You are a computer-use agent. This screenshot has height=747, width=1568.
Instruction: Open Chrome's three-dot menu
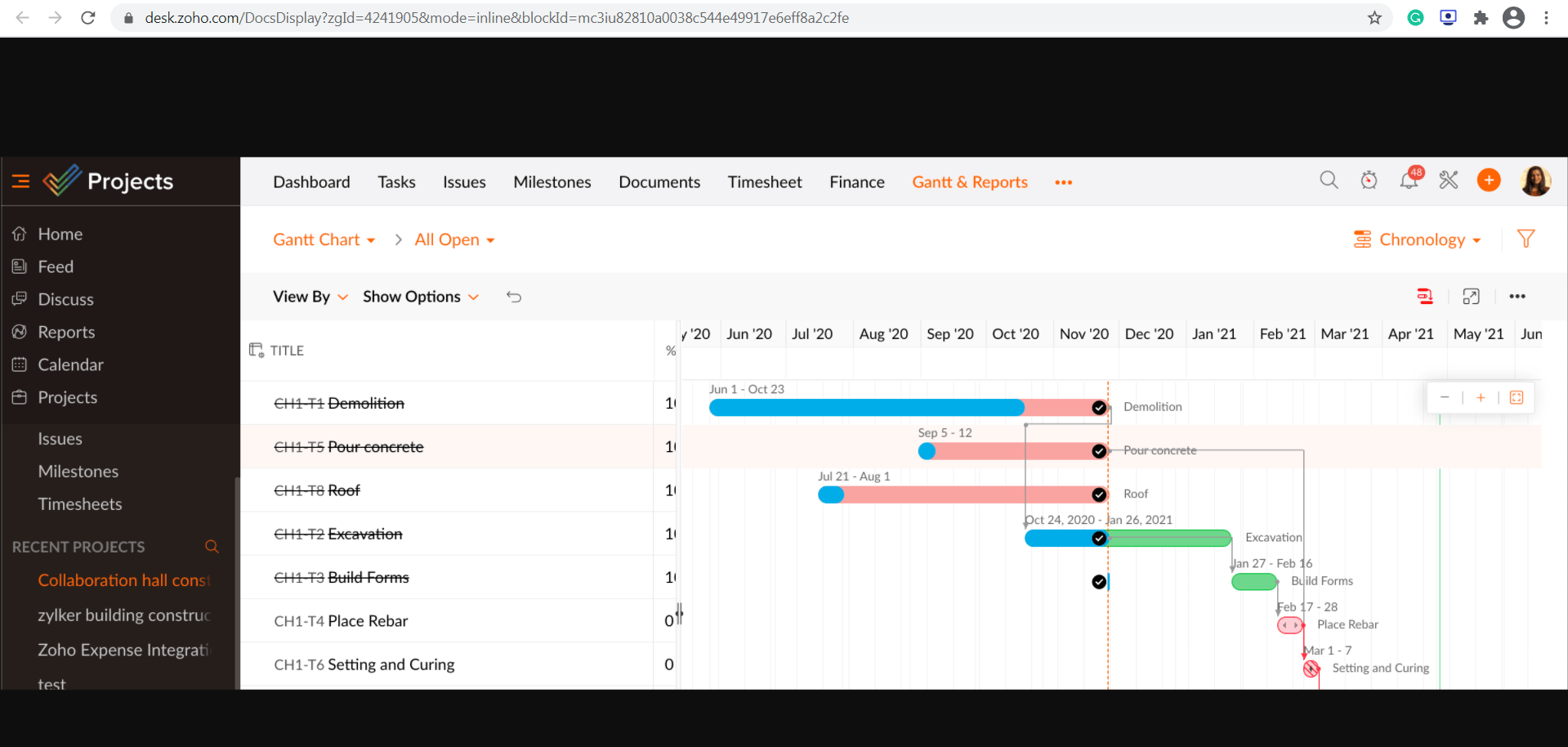click(x=1546, y=18)
